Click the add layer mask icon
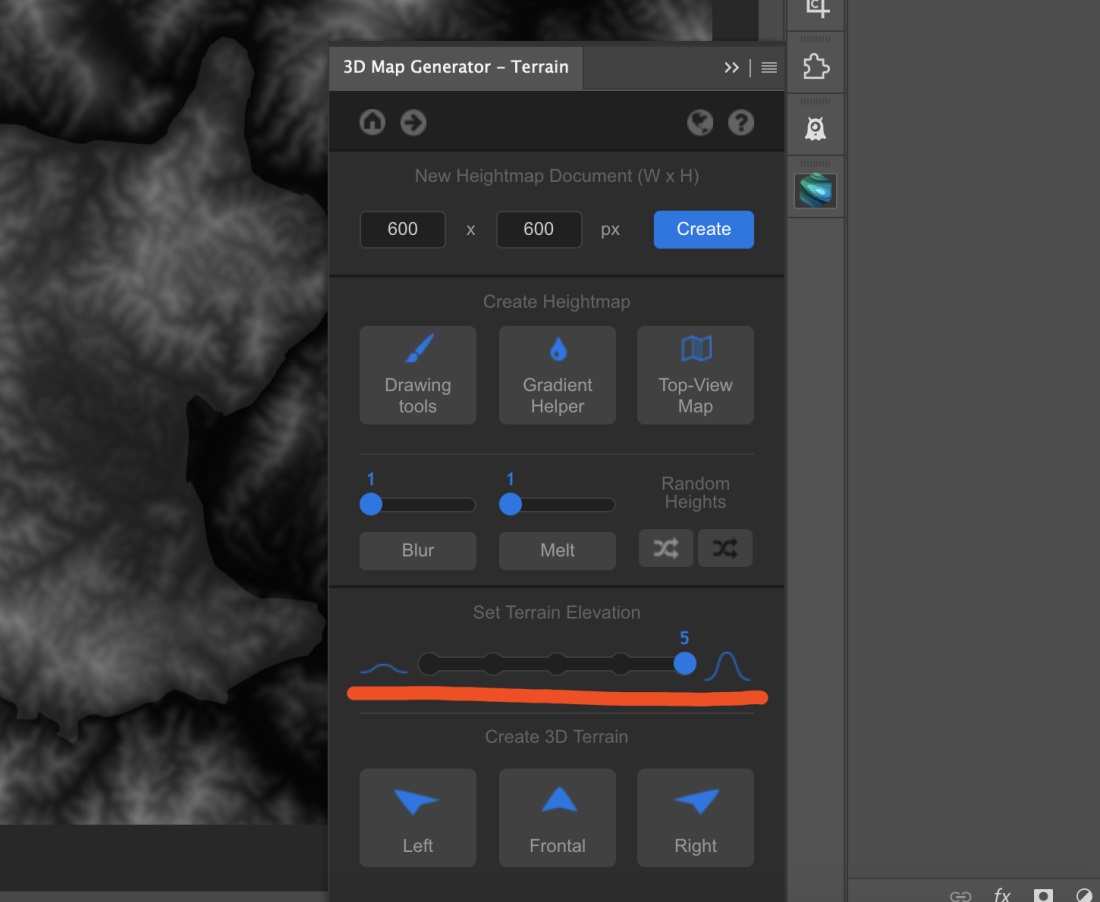The width and height of the screenshot is (1100, 902). click(1043, 896)
